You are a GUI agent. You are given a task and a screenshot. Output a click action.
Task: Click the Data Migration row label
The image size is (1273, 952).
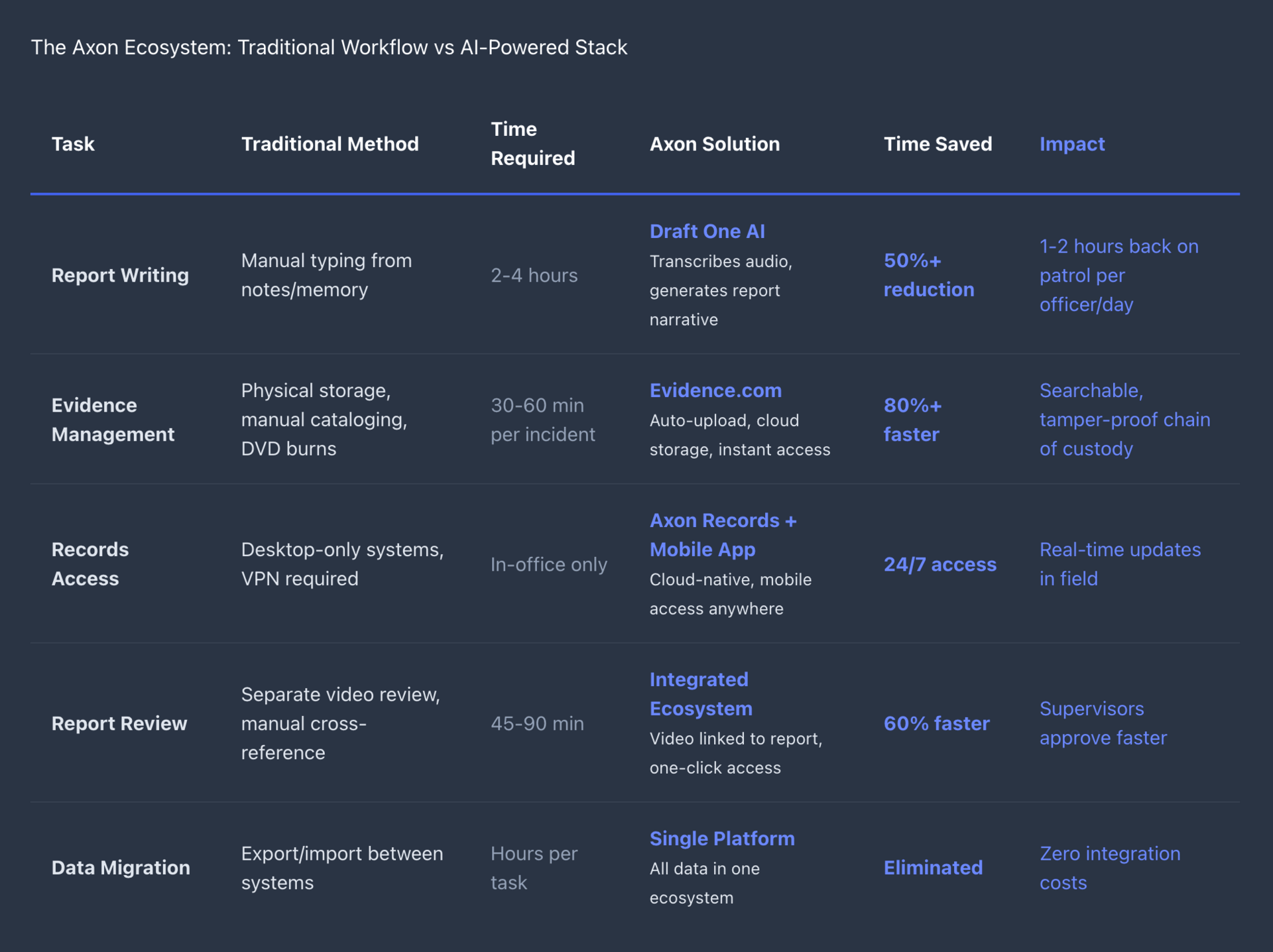(121, 868)
